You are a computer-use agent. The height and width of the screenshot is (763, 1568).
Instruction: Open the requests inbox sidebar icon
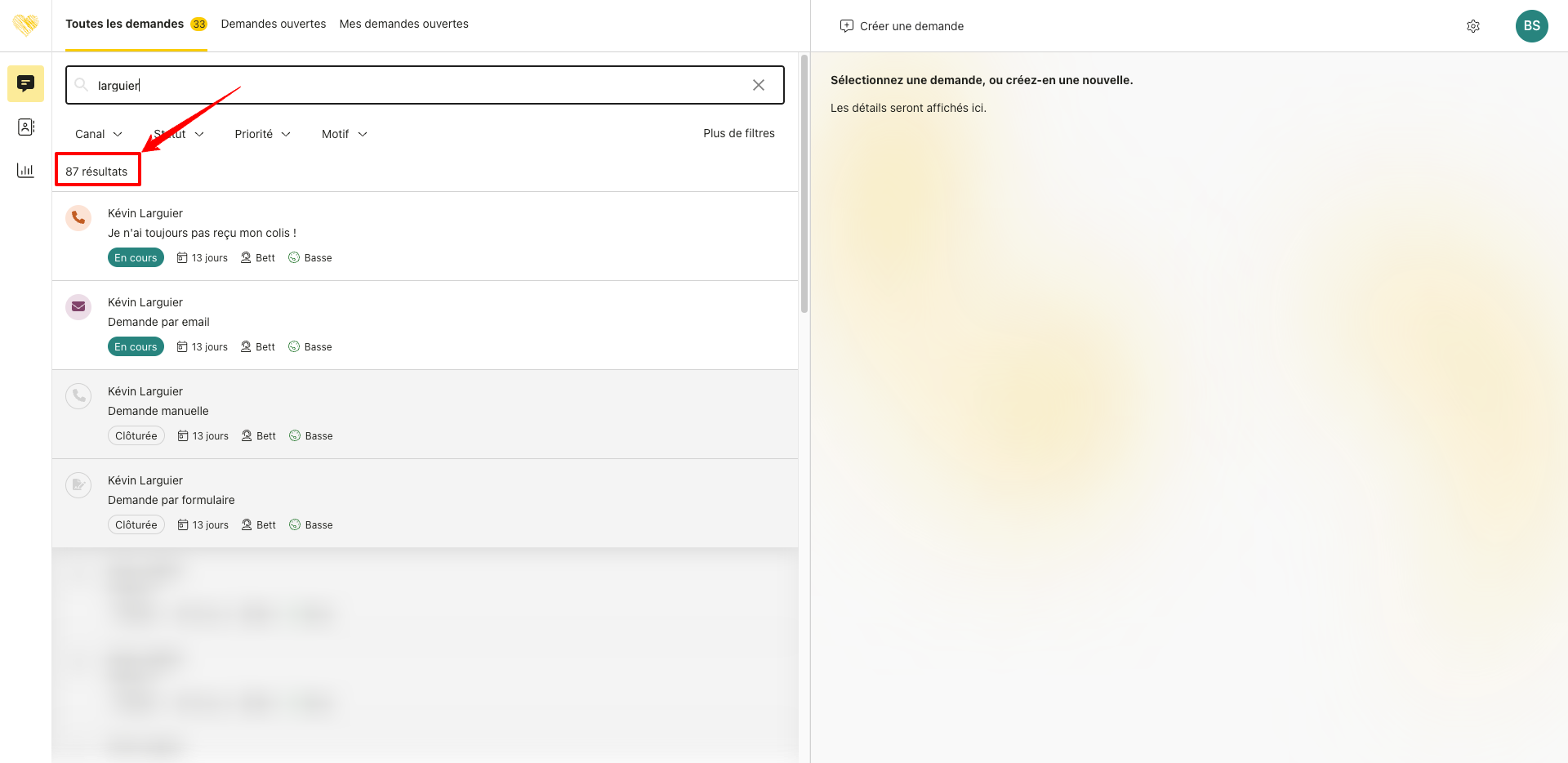[x=25, y=83]
